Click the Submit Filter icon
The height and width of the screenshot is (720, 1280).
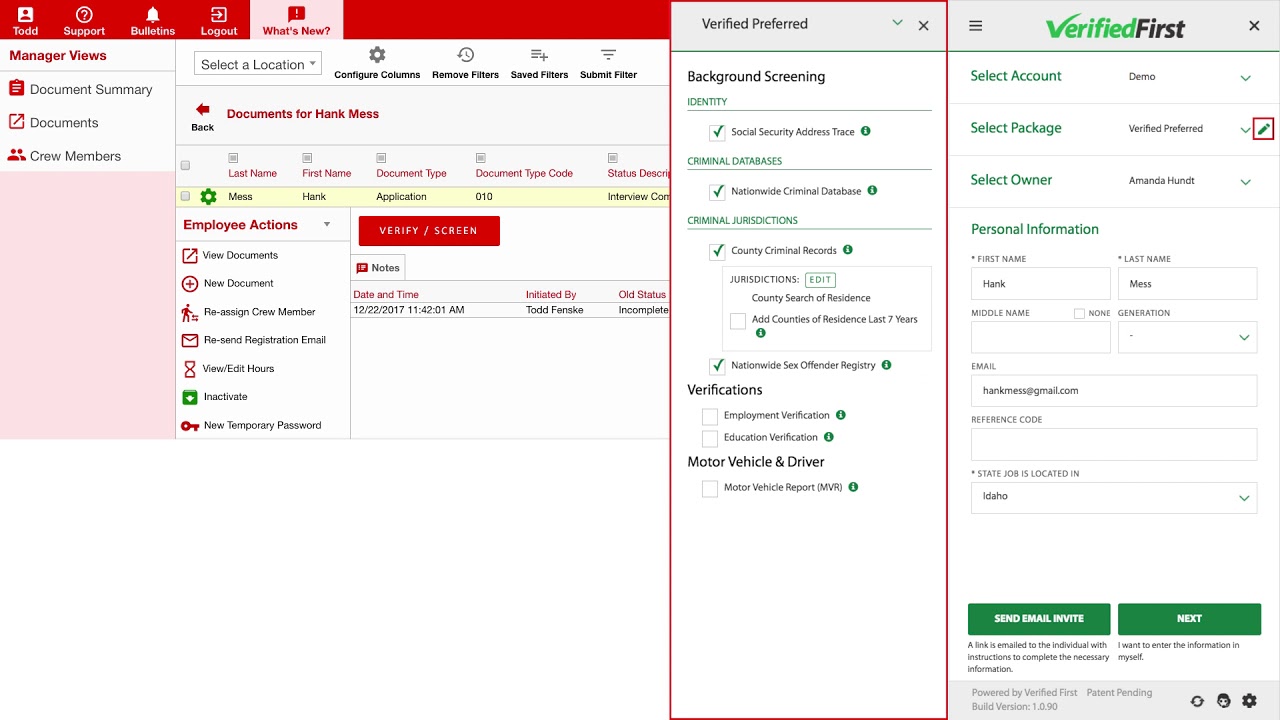(608, 55)
